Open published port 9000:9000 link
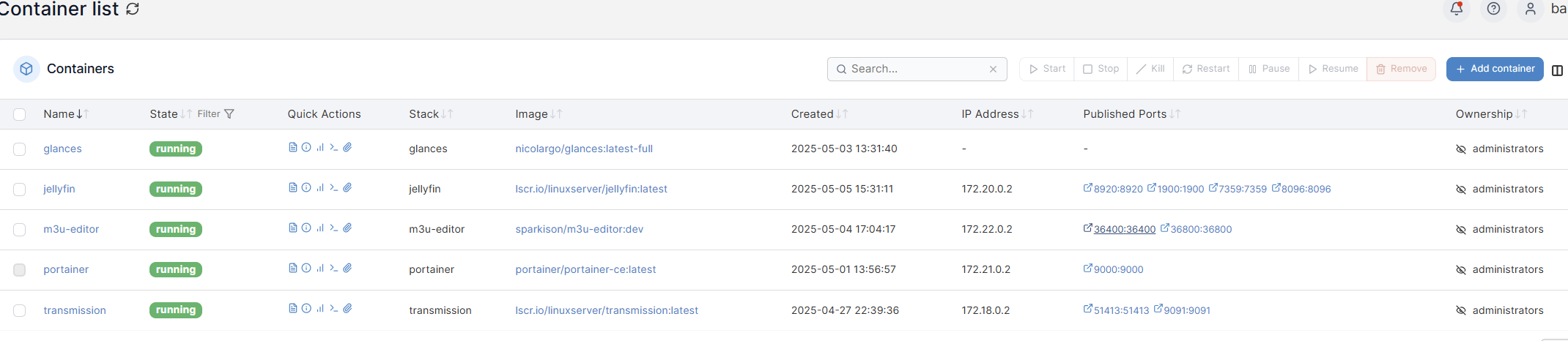The image size is (1568, 341). tap(1114, 269)
